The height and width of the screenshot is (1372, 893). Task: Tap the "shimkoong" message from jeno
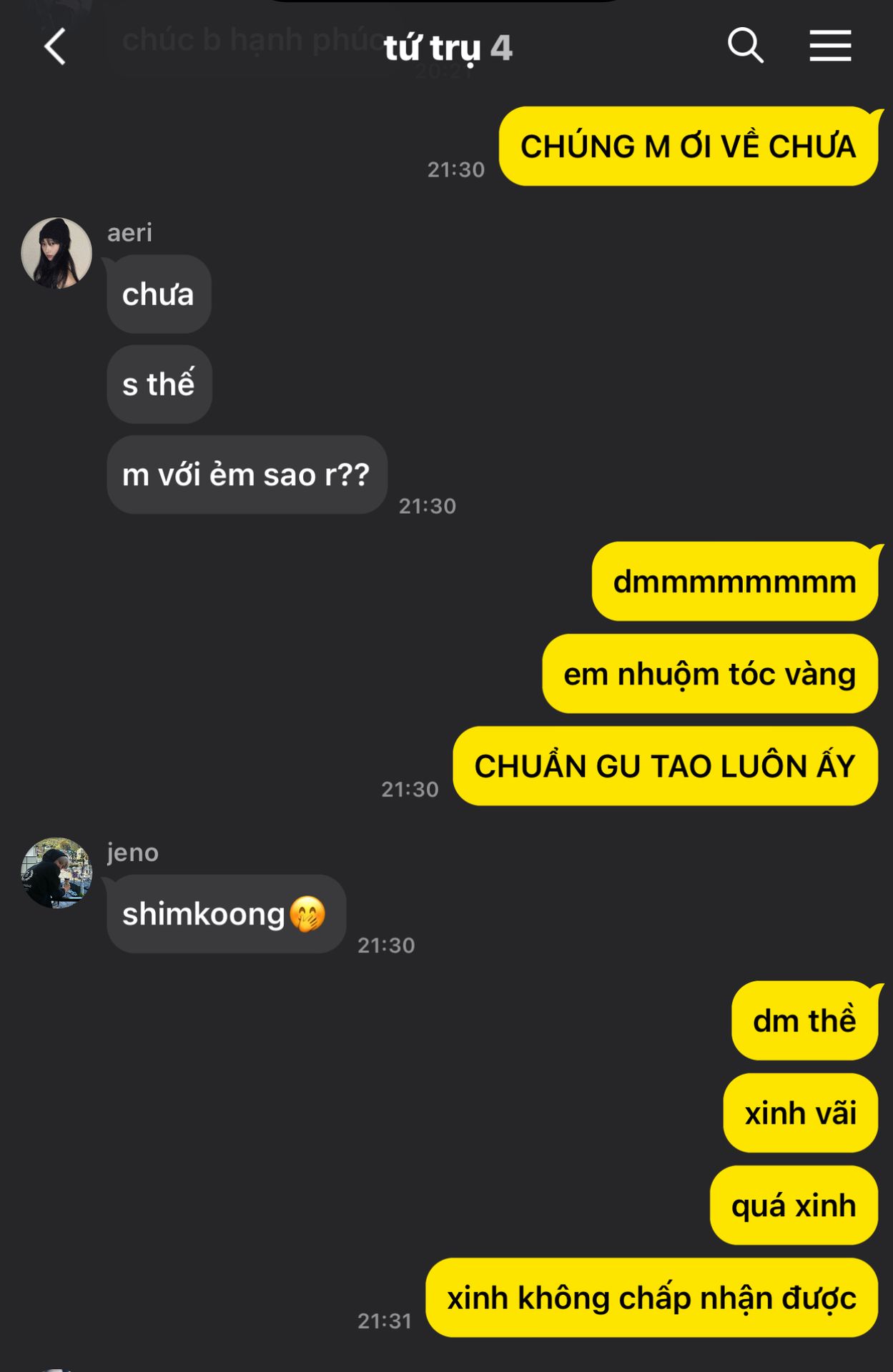(226, 914)
